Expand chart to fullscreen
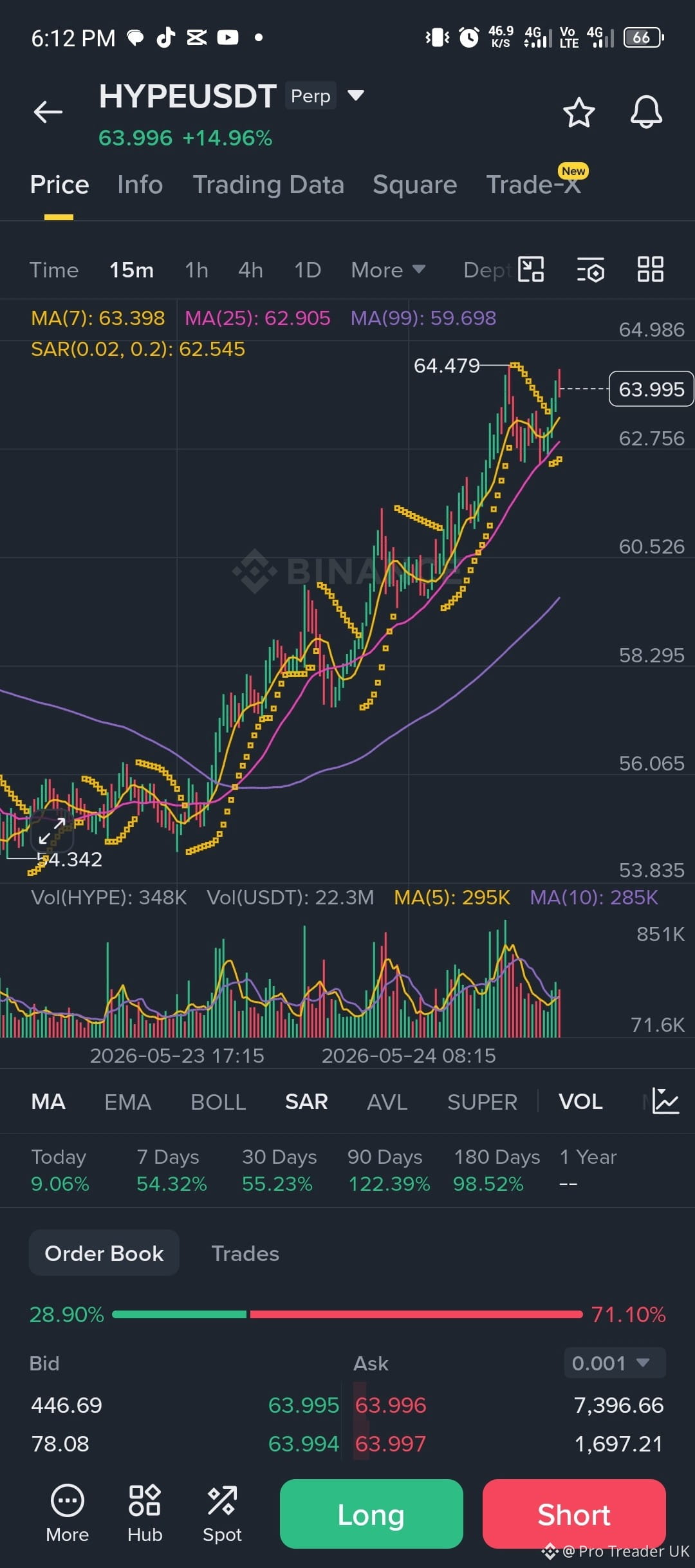 52,832
